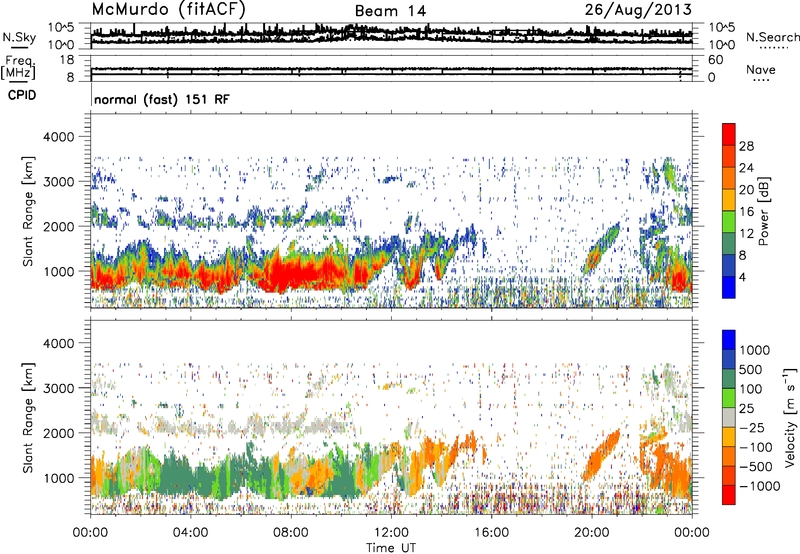Click the '28' tick on power color bar

[746, 146]
